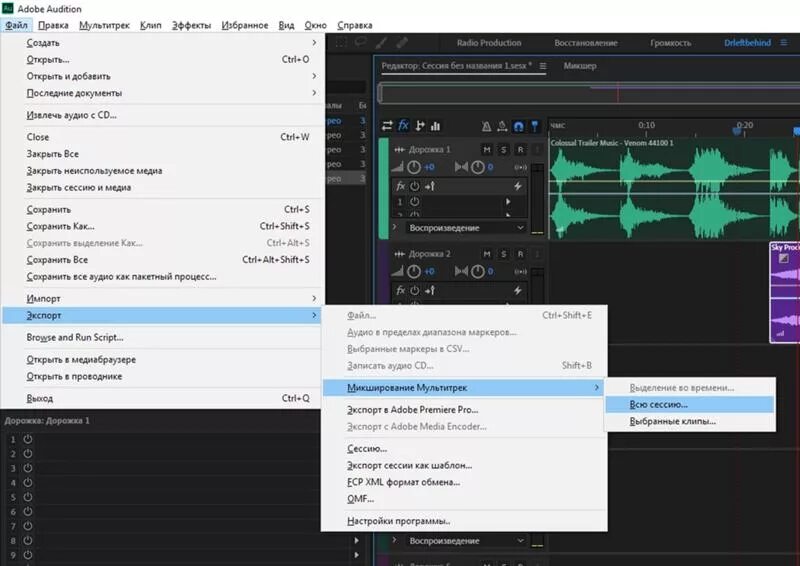The width and height of the screenshot is (800, 566).
Task: Click the Выход menu entry
Action: click(162, 398)
